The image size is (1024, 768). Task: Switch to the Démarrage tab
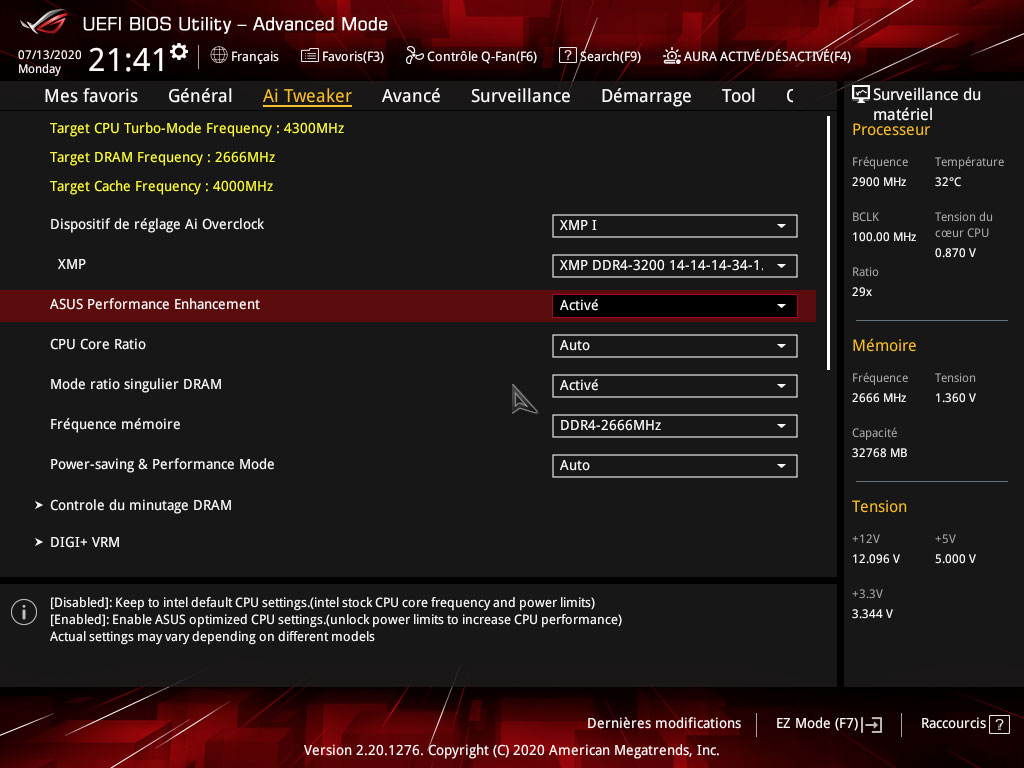pos(646,96)
